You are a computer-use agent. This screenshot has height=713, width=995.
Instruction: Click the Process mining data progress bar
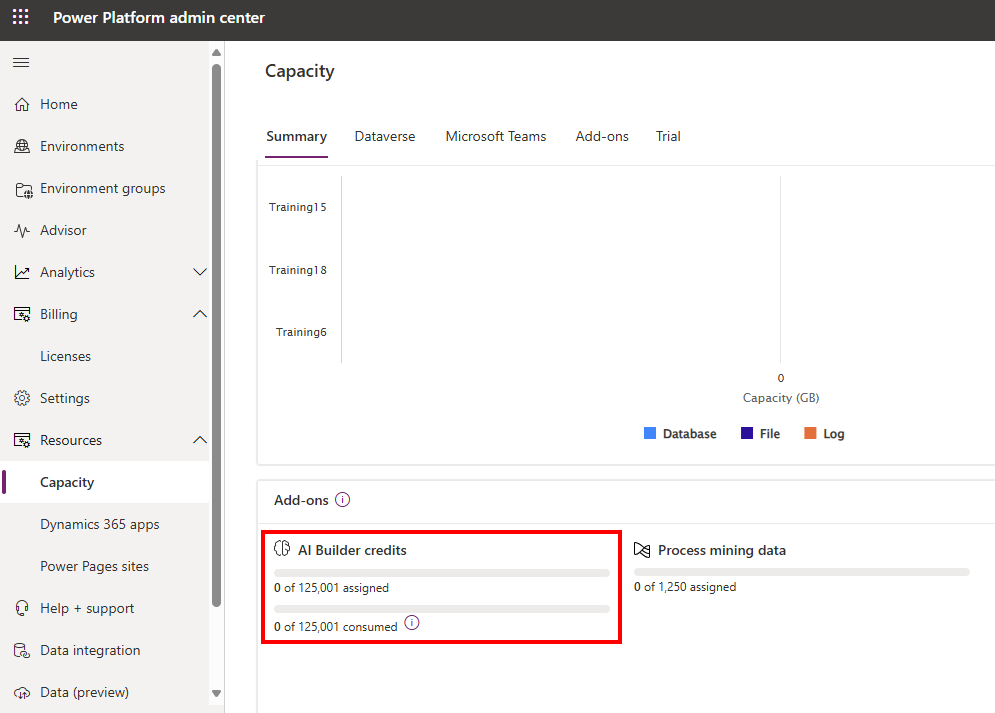coord(801,572)
